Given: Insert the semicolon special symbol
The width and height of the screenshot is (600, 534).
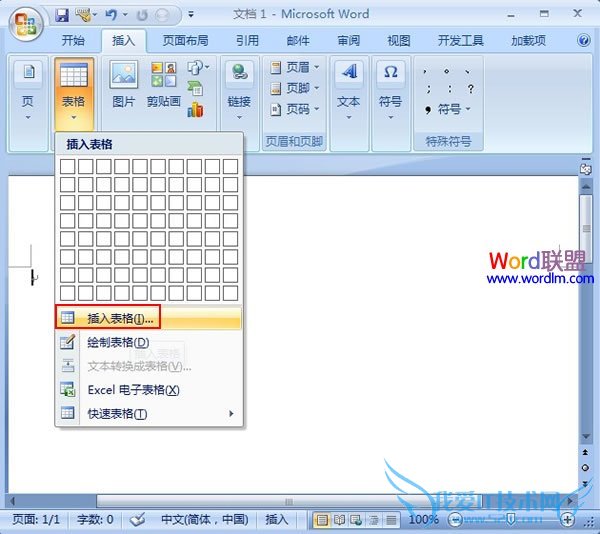Looking at the screenshot, I should 428,89.
